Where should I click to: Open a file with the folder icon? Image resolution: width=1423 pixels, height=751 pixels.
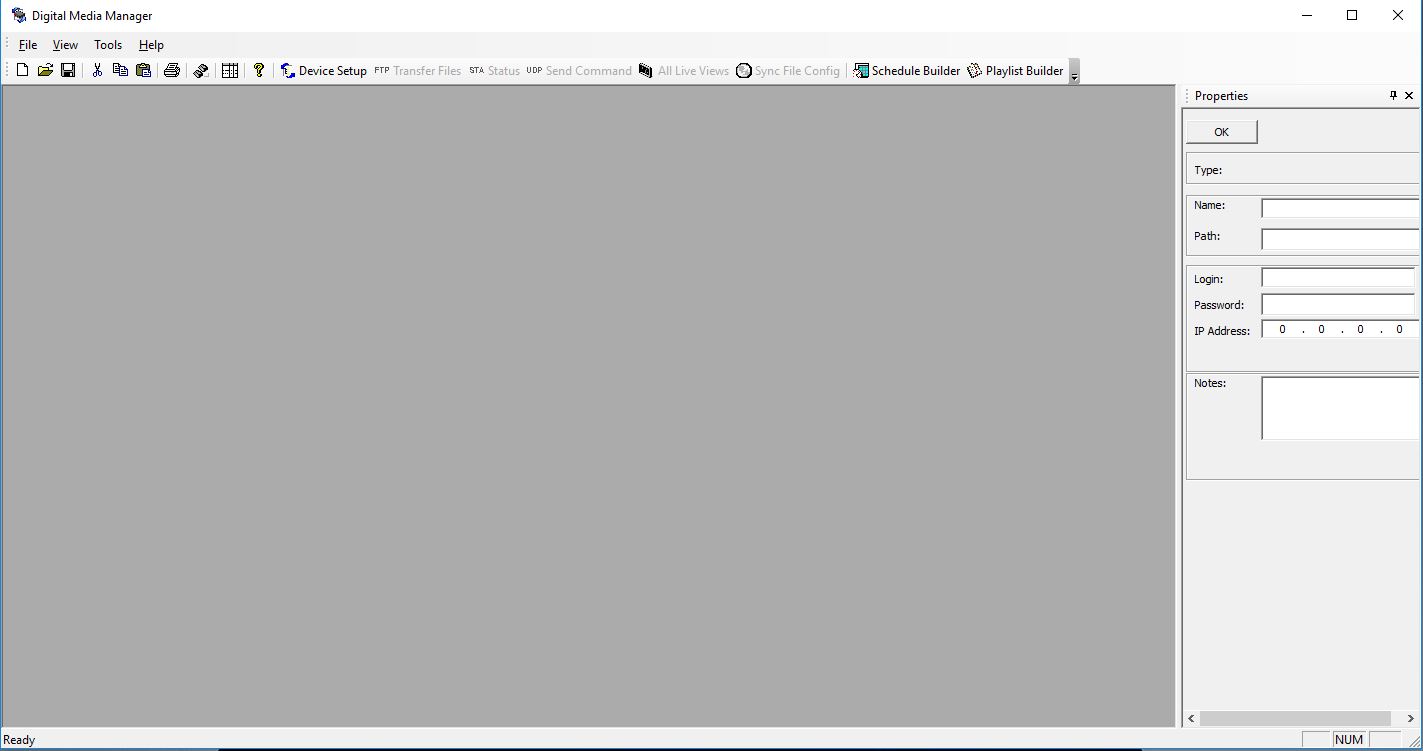click(x=45, y=70)
